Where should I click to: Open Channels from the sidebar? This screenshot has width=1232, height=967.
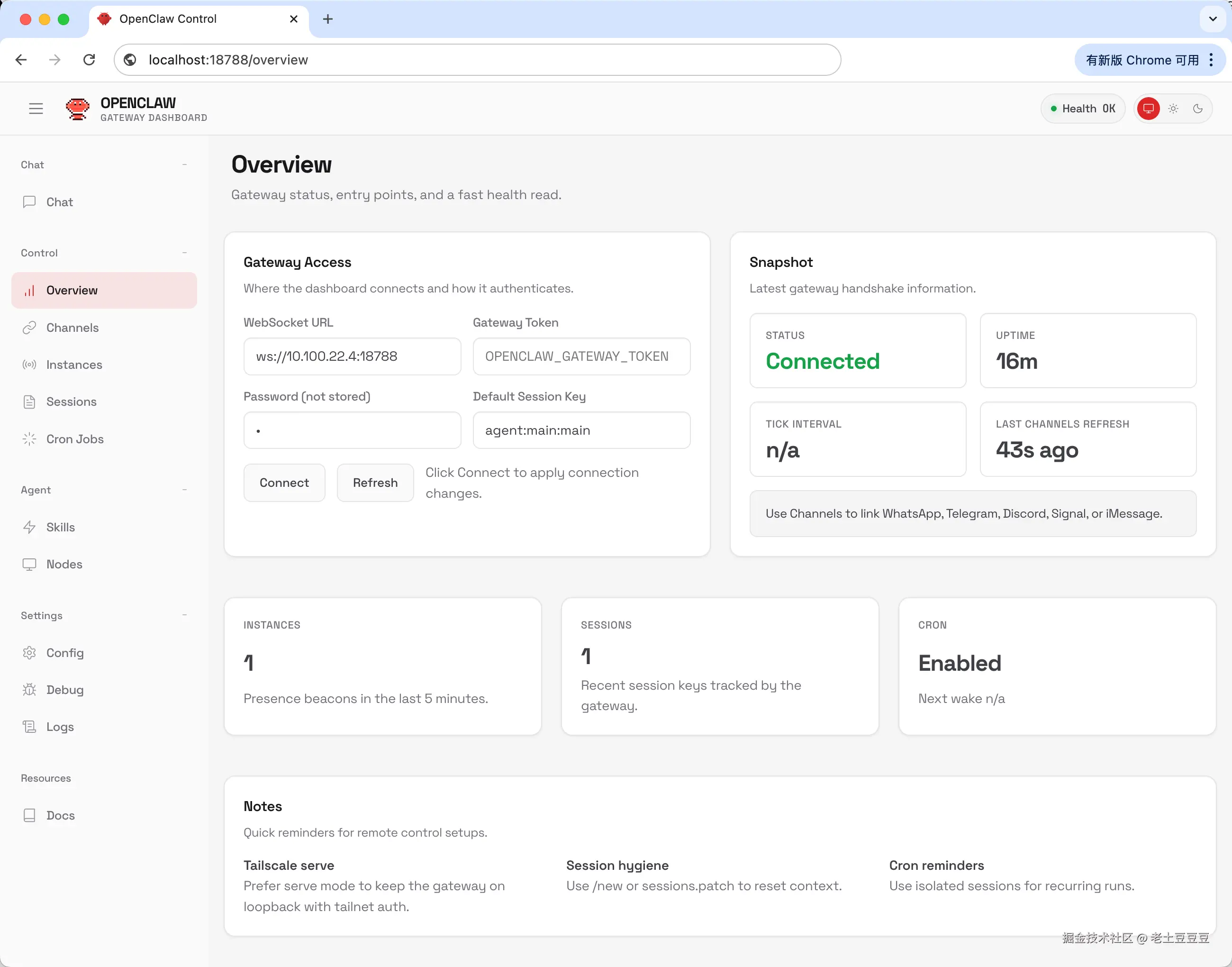click(72, 328)
